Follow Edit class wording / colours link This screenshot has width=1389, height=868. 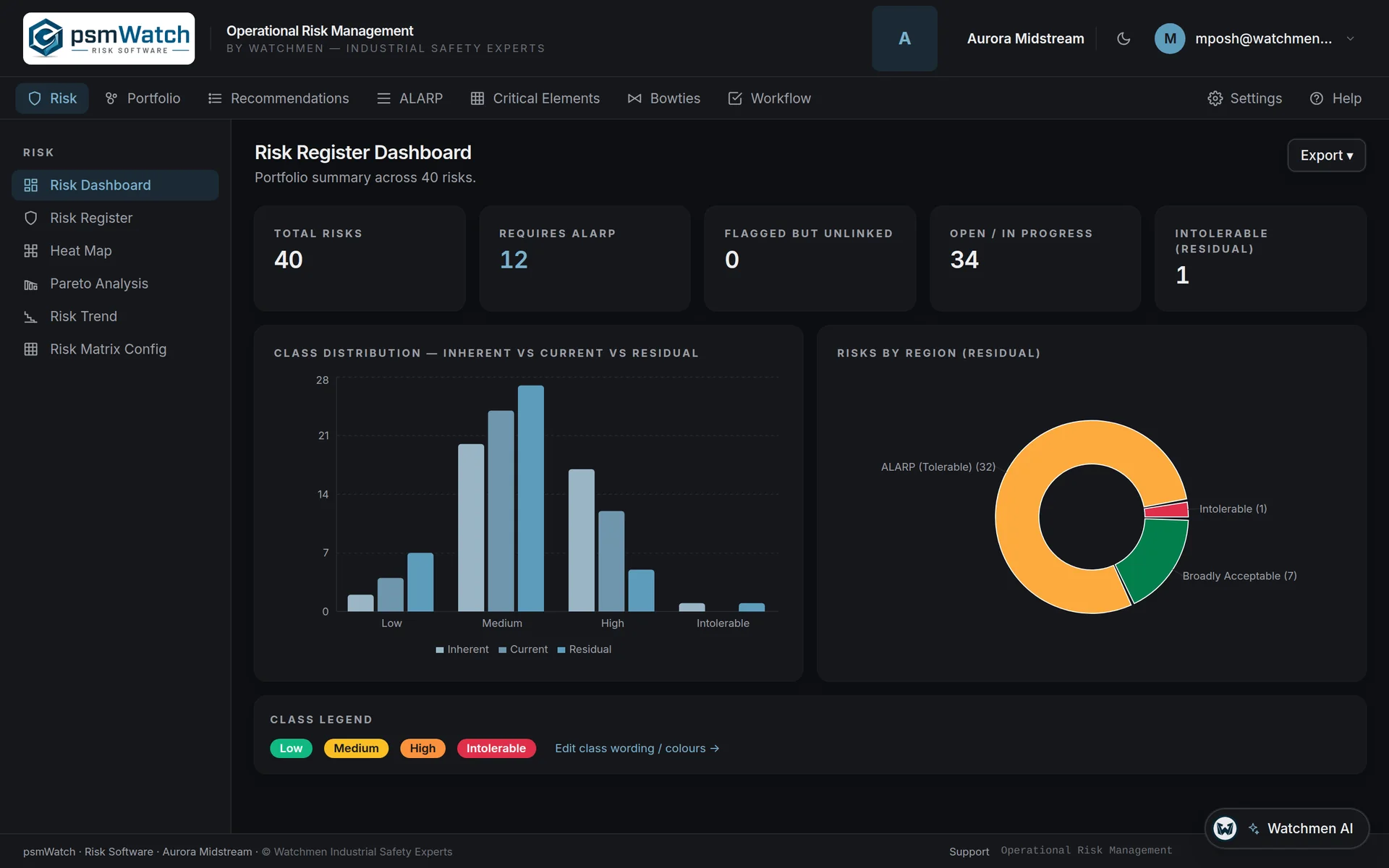pyautogui.click(x=637, y=748)
